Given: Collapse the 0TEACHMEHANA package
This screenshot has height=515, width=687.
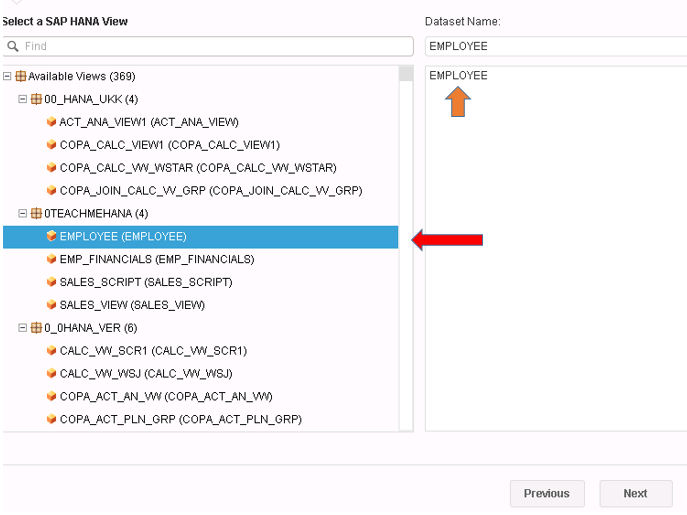Looking at the screenshot, I should pos(22,213).
